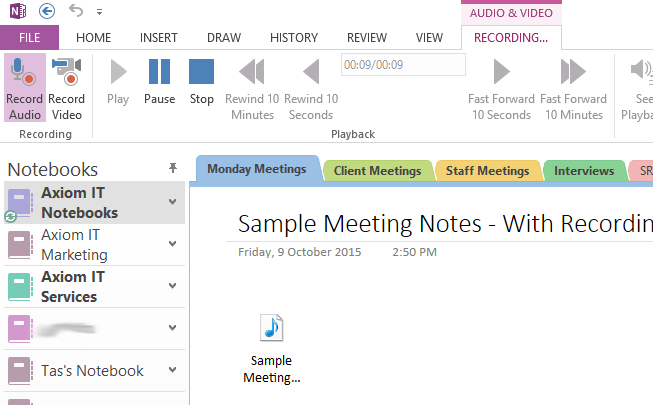Click the sync status icon on Axiom IT Notebooks

tap(10, 216)
